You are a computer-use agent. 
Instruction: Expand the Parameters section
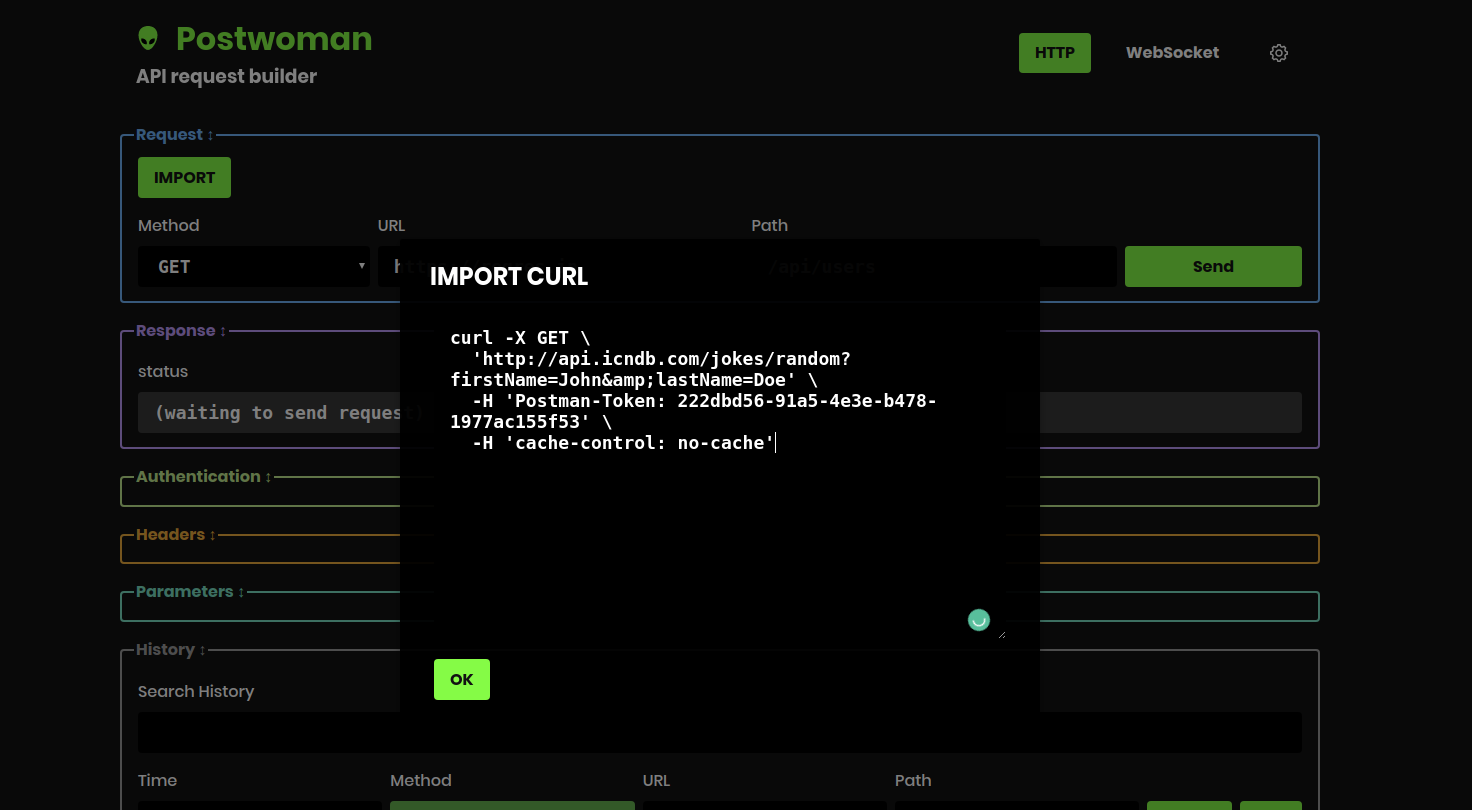click(190, 592)
